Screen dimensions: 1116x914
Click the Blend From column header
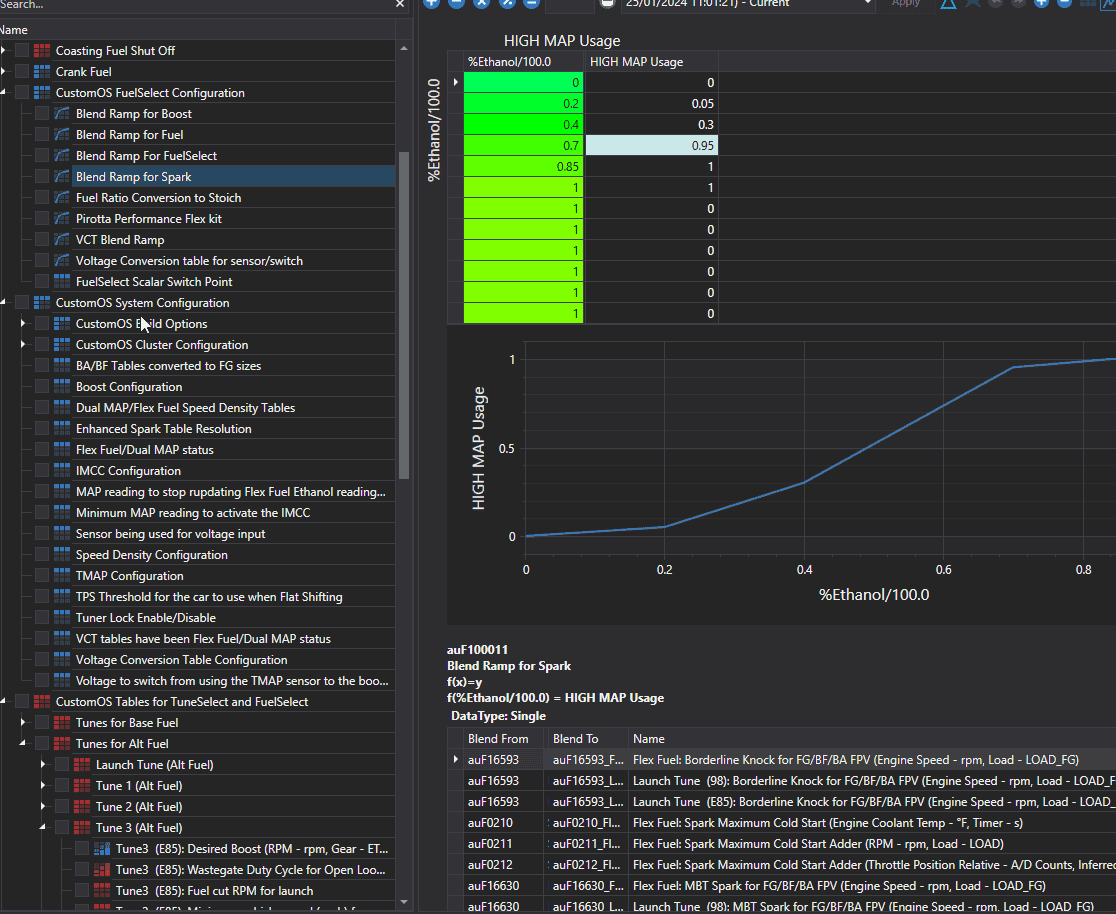click(498, 739)
